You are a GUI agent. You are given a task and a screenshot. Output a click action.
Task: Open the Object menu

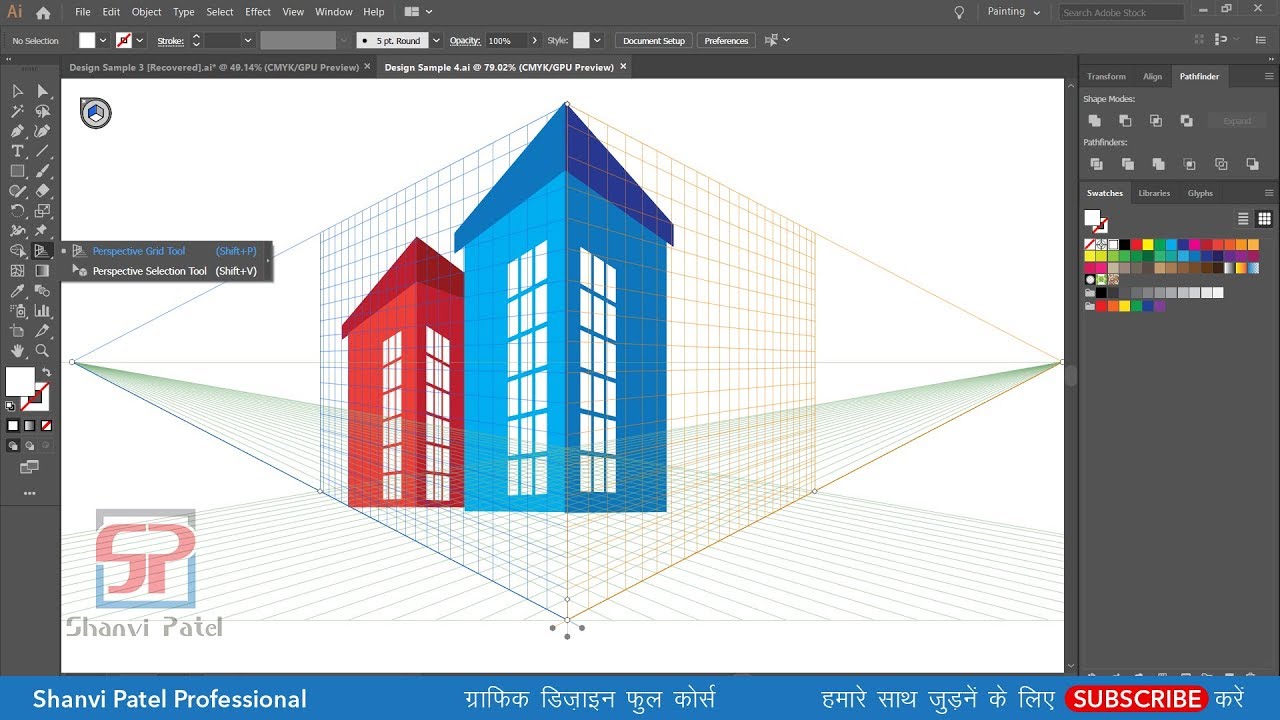tap(147, 12)
